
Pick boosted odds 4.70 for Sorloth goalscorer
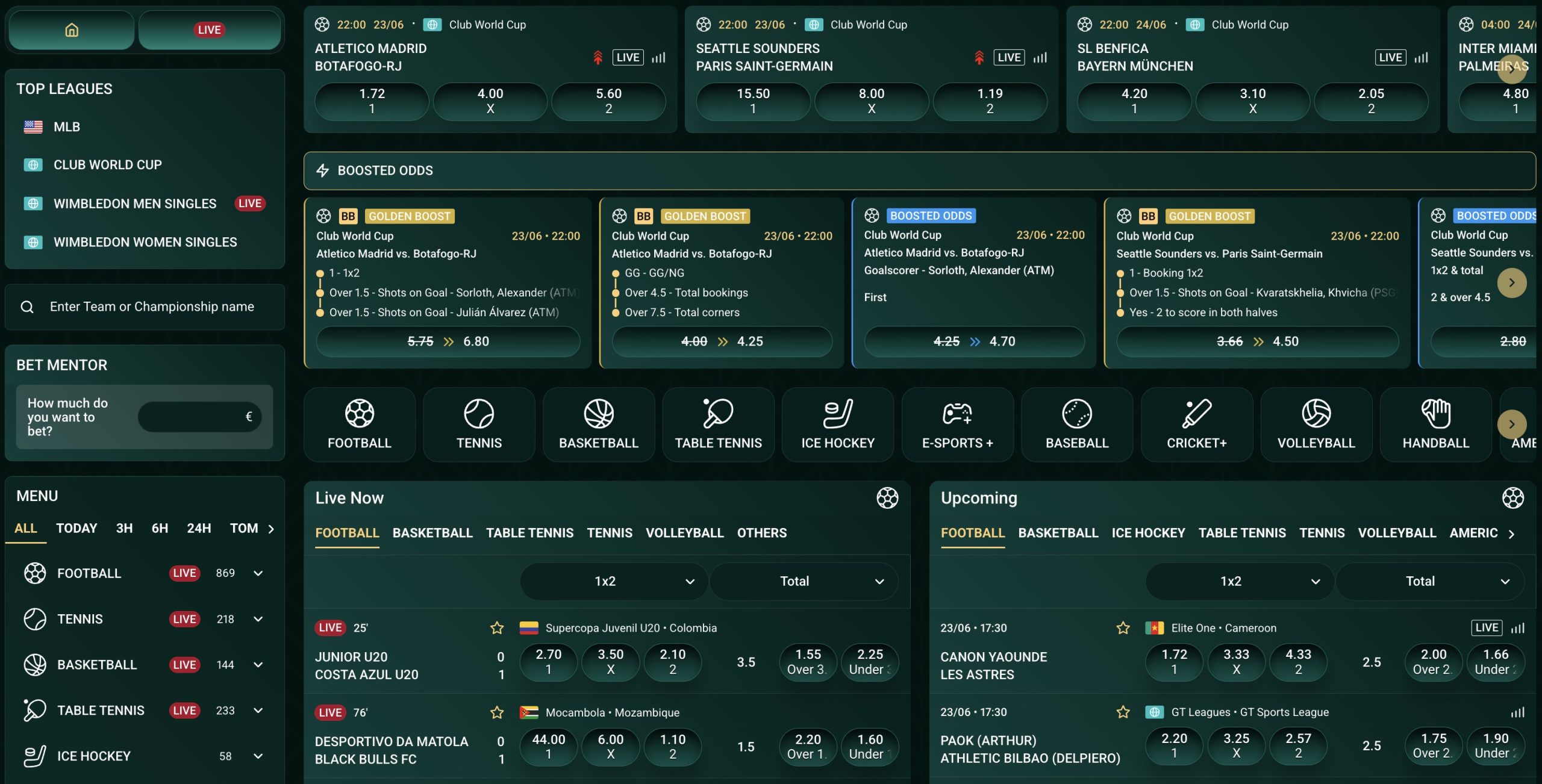tap(975, 341)
